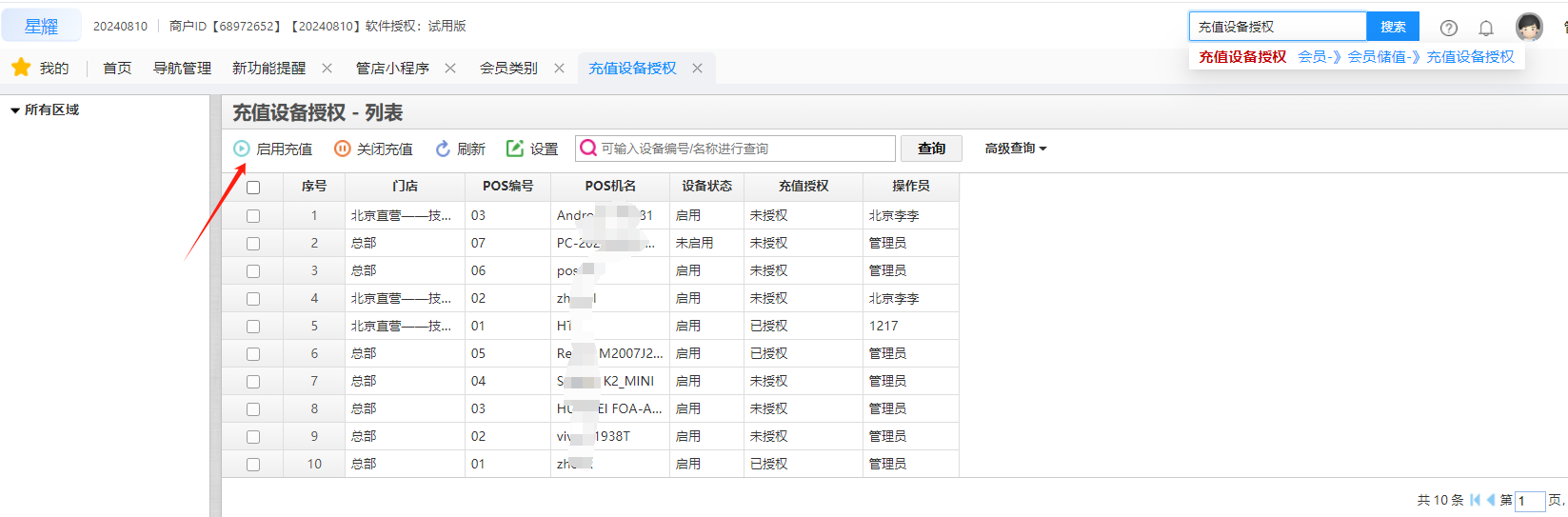Close the 会员类别 tab

559,68
